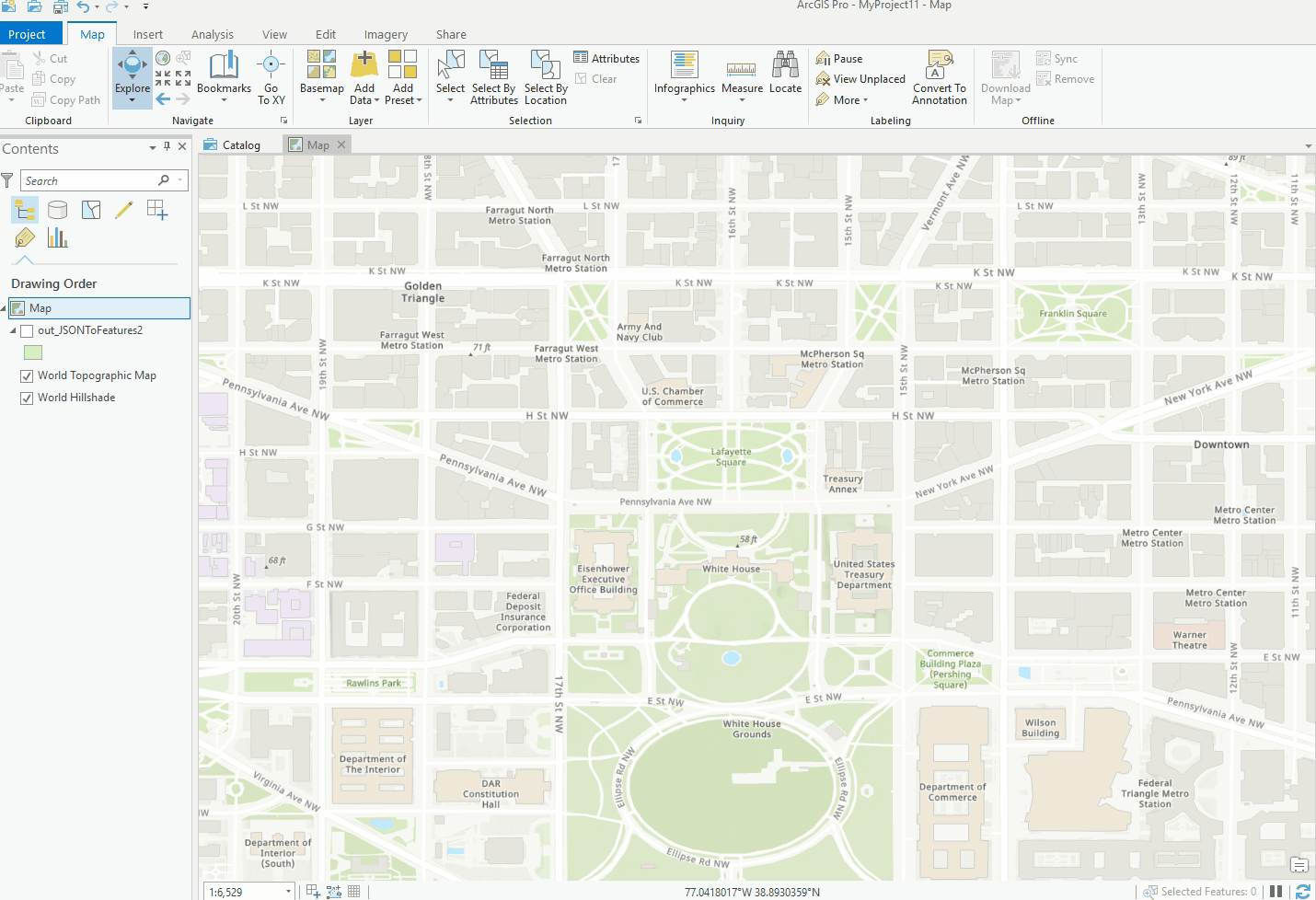Switch to List By Charts icon
This screenshot has height=900, width=1316.
(x=58, y=238)
